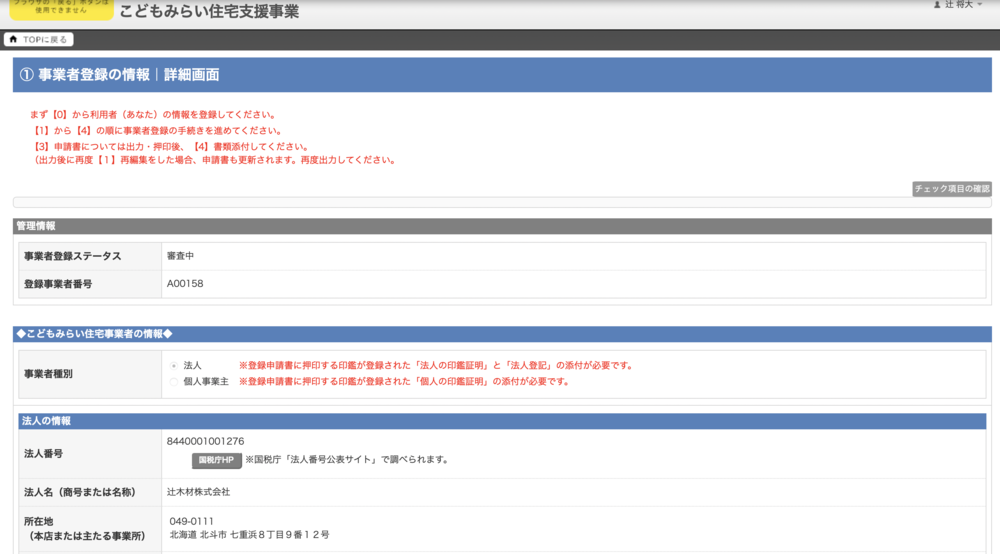1000x554 pixels.
Task: Click the 法人名(商号または名称) label
Action: 80,492
